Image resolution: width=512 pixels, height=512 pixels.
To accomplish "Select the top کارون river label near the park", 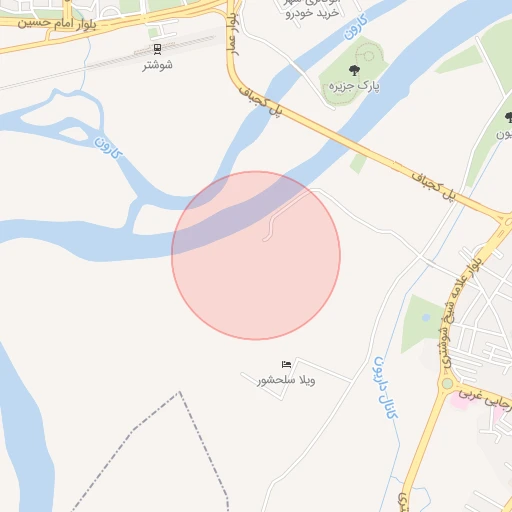I will click(x=356, y=27).
